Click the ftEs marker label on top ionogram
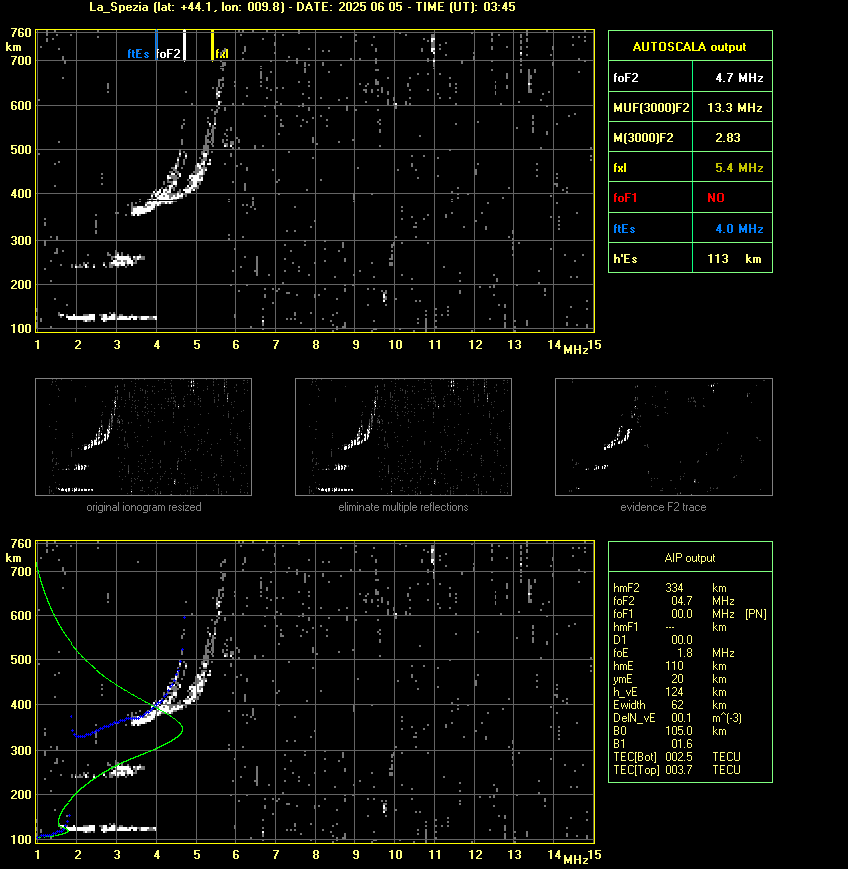848x869 pixels. (x=138, y=54)
